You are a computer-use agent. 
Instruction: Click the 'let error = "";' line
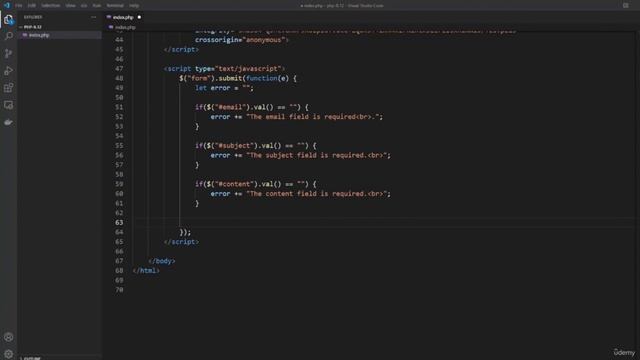pyautogui.click(x=224, y=88)
